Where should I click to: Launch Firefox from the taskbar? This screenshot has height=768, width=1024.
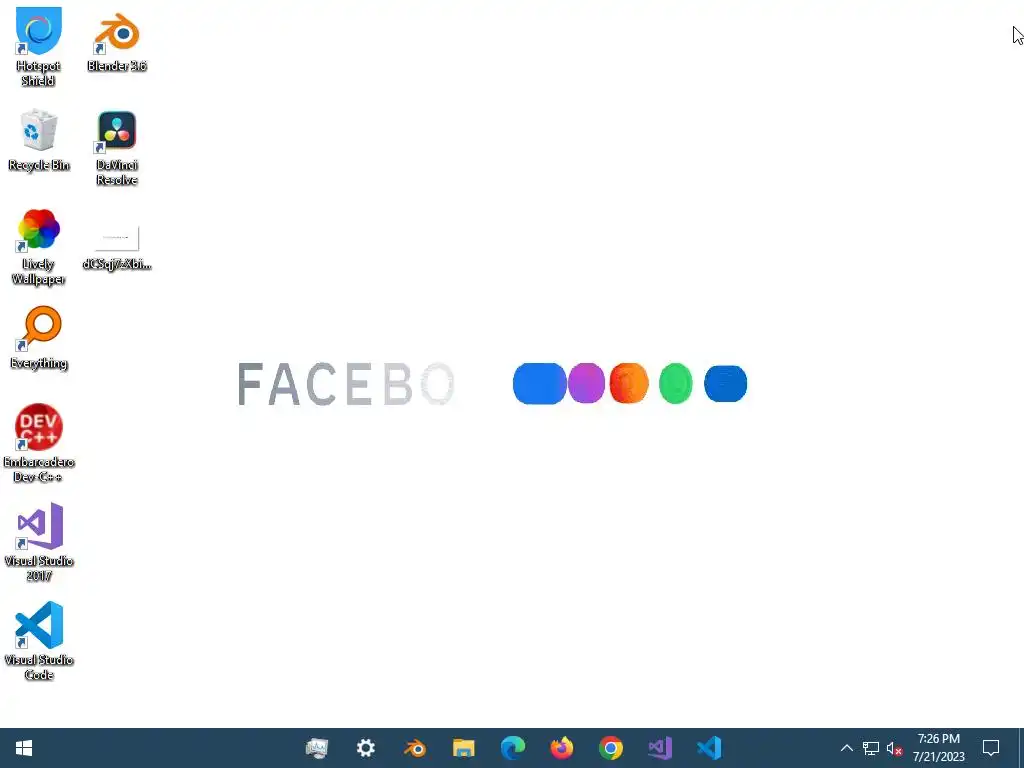click(562, 748)
